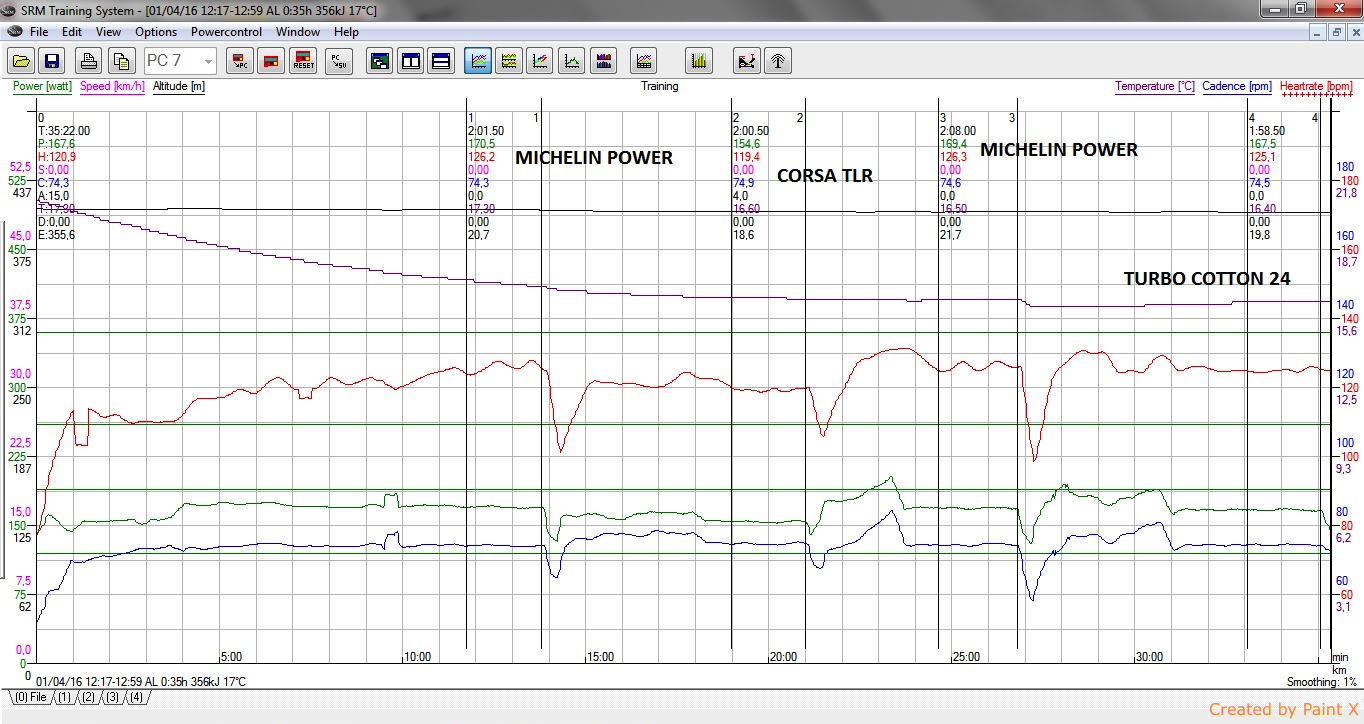Switch to the (3) interval tab

point(112,697)
